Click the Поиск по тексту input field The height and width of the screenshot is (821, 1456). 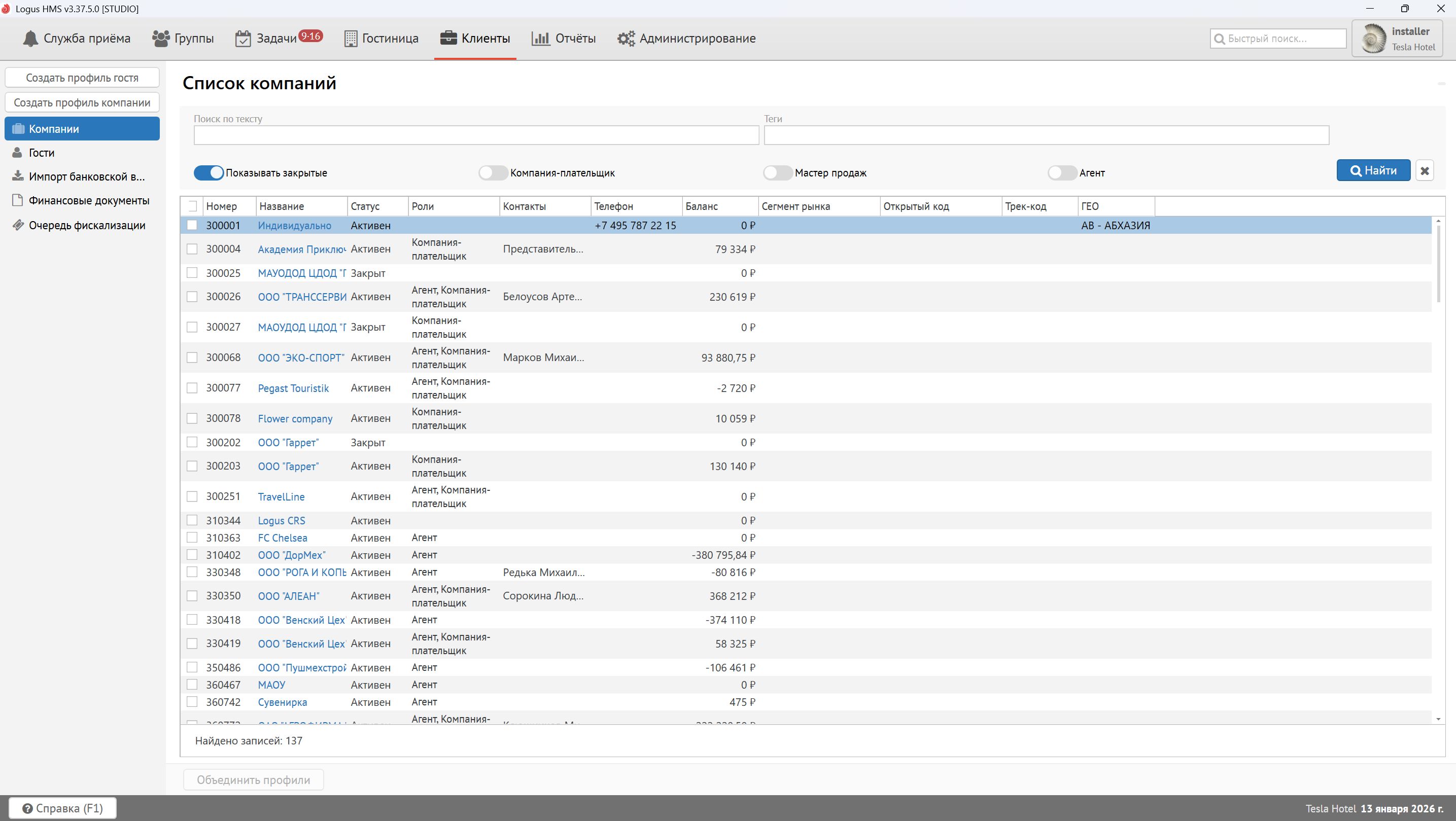click(476, 135)
